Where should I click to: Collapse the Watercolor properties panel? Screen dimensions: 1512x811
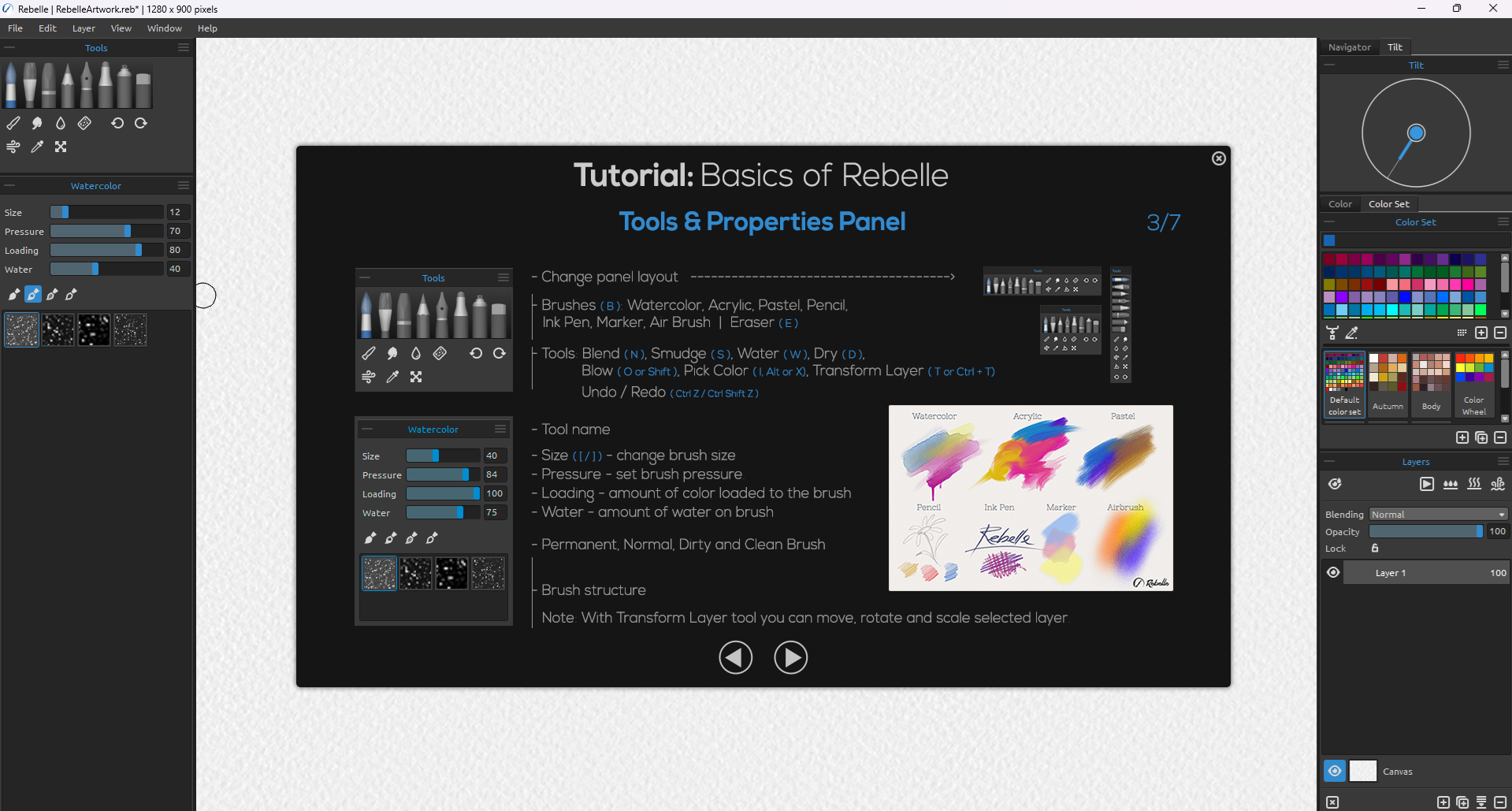(x=9, y=185)
